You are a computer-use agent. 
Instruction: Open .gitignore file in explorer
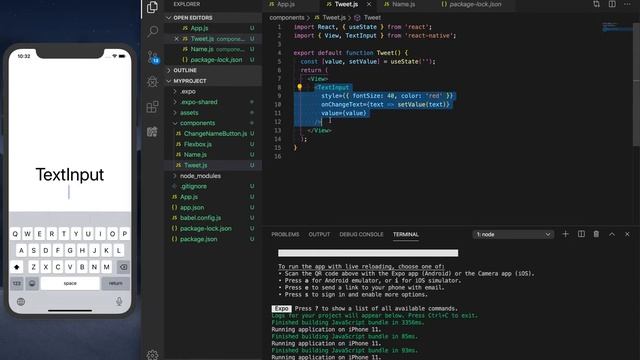[213, 186]
